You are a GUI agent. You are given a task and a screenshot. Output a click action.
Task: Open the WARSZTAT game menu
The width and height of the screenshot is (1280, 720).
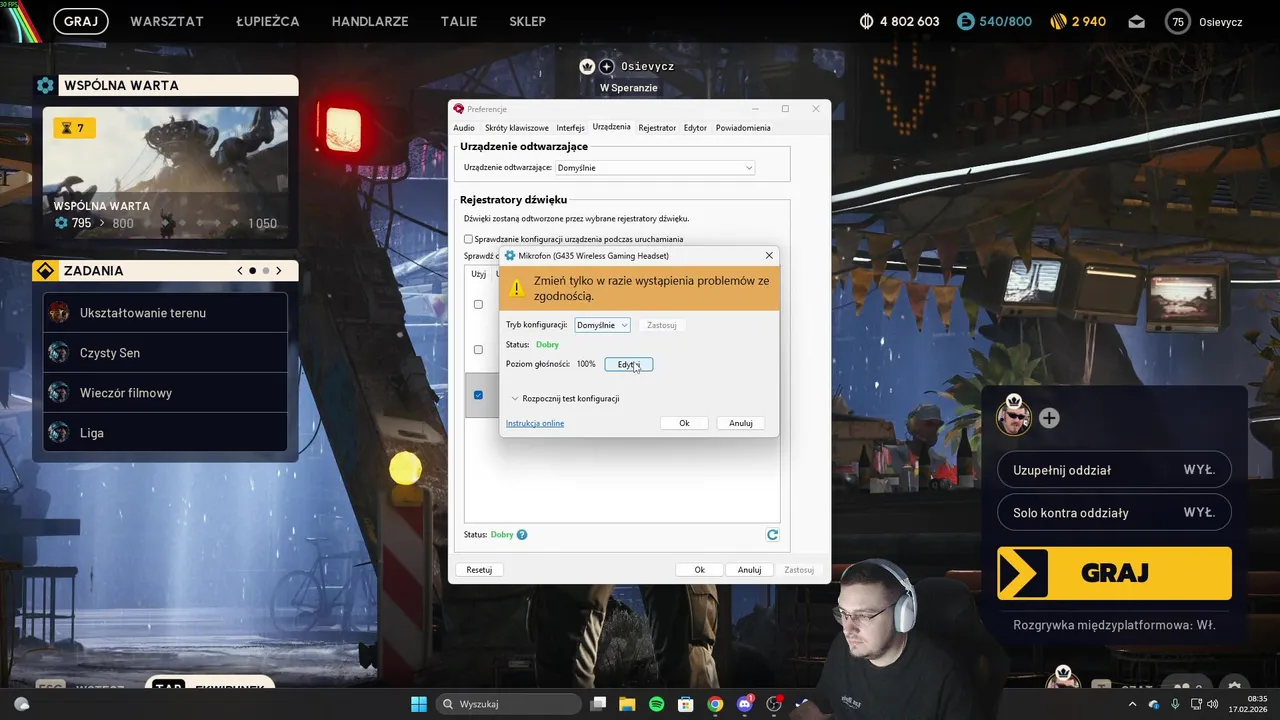(167, 21)
